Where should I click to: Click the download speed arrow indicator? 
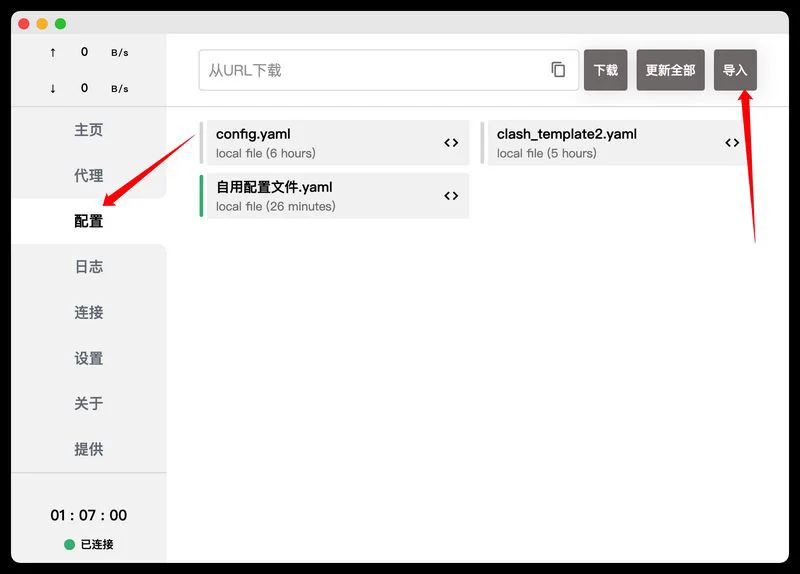53,88
